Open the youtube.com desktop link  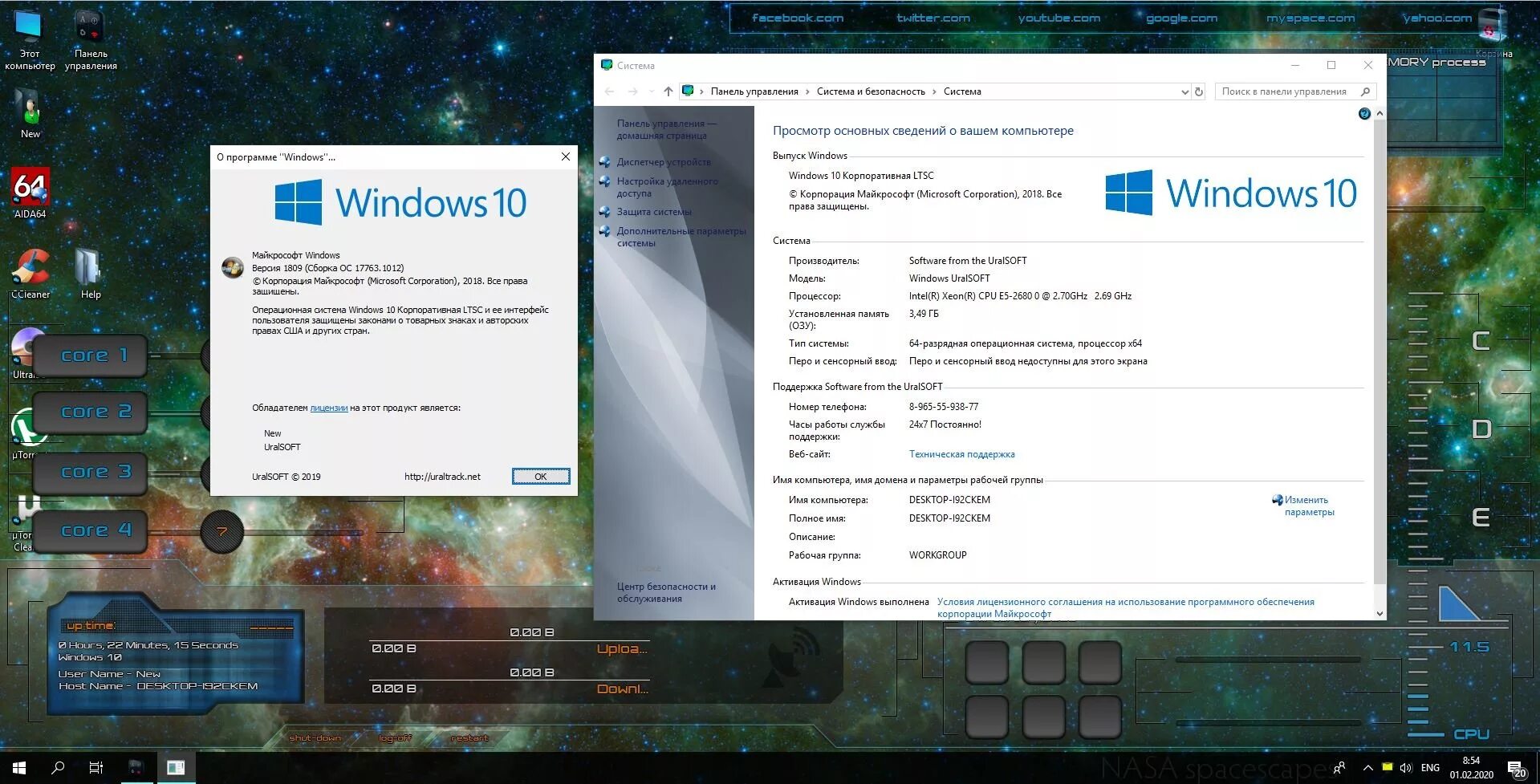[x=1058, y=18]
